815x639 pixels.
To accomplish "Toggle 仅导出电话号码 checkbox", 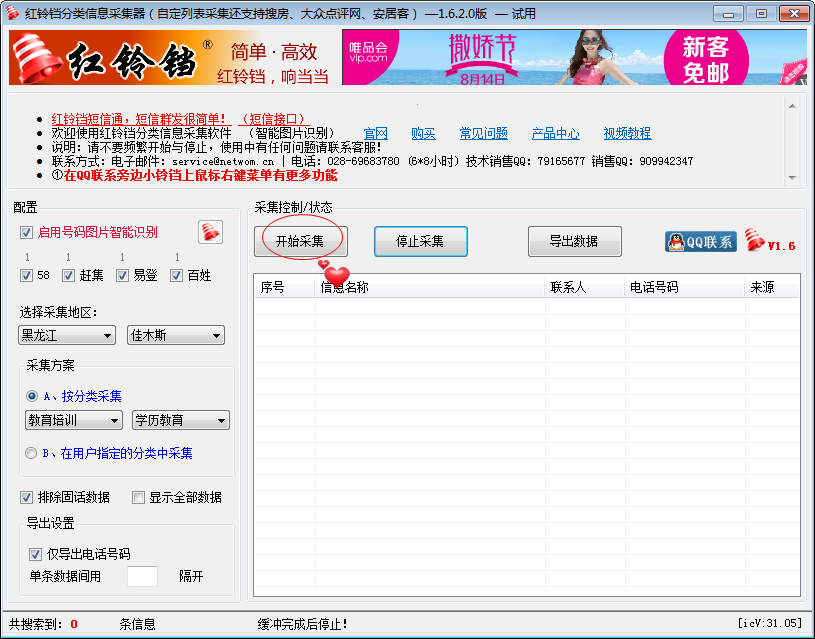I will (x=35, y=554).
